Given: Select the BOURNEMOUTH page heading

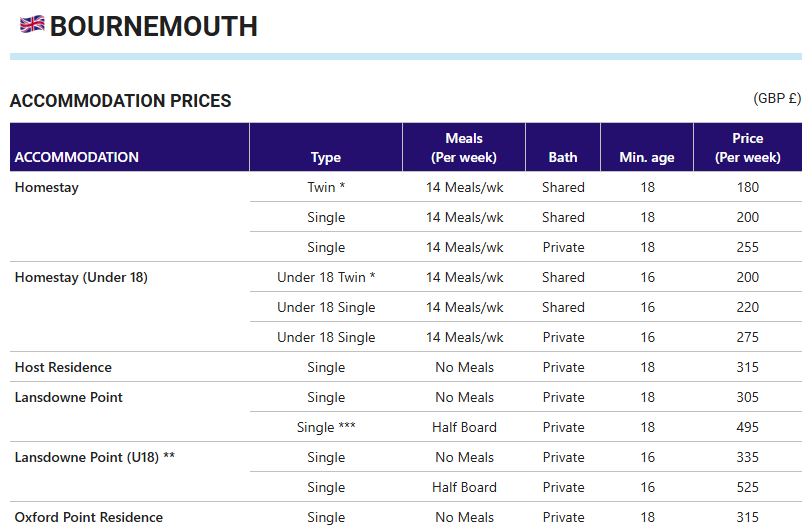Looking at the screenshot, I should 153,26.
